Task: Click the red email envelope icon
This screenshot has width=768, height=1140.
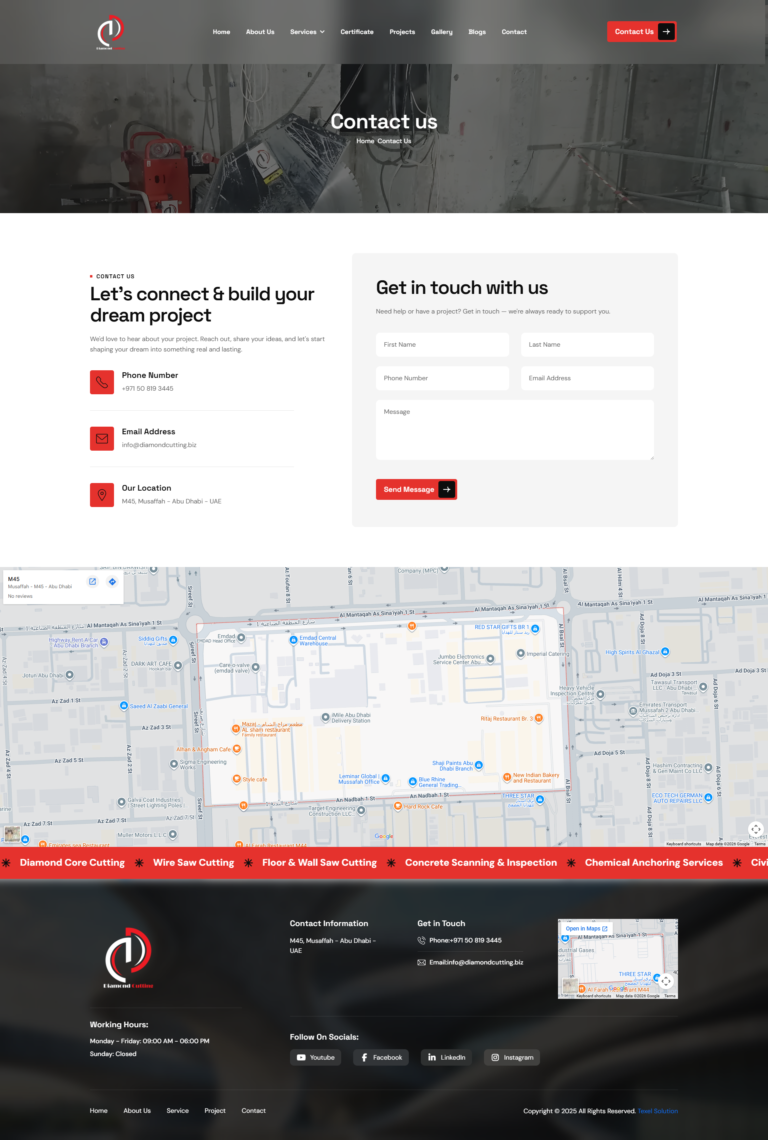Action: [102, 438]
